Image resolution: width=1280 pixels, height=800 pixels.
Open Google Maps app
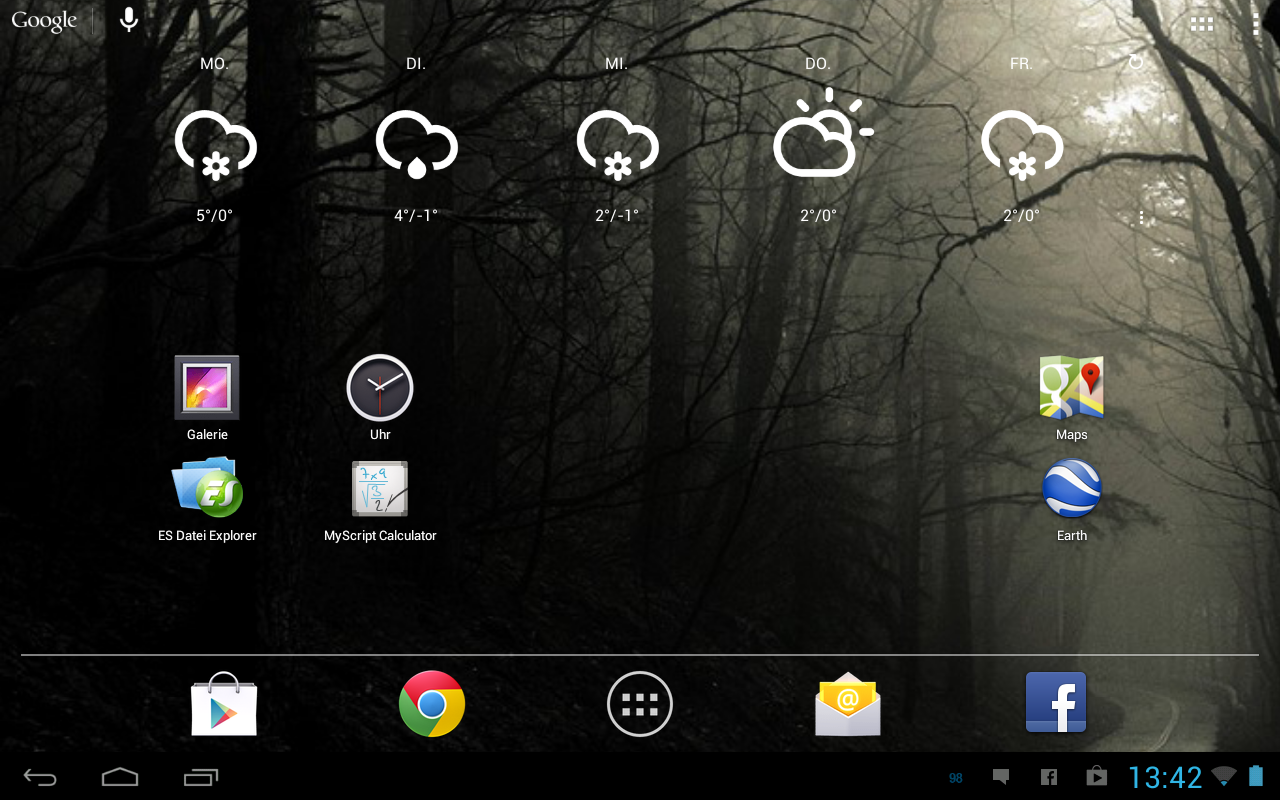point(1071,388)
